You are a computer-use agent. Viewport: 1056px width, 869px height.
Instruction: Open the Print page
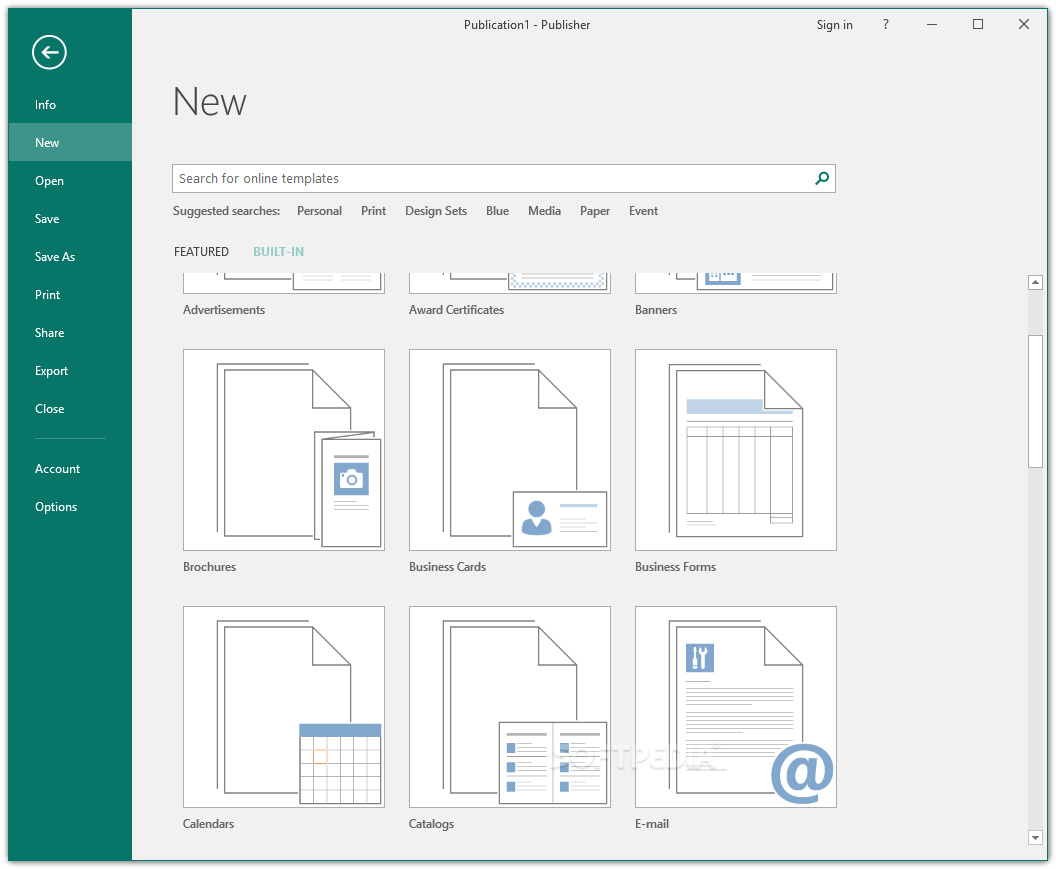70,294
